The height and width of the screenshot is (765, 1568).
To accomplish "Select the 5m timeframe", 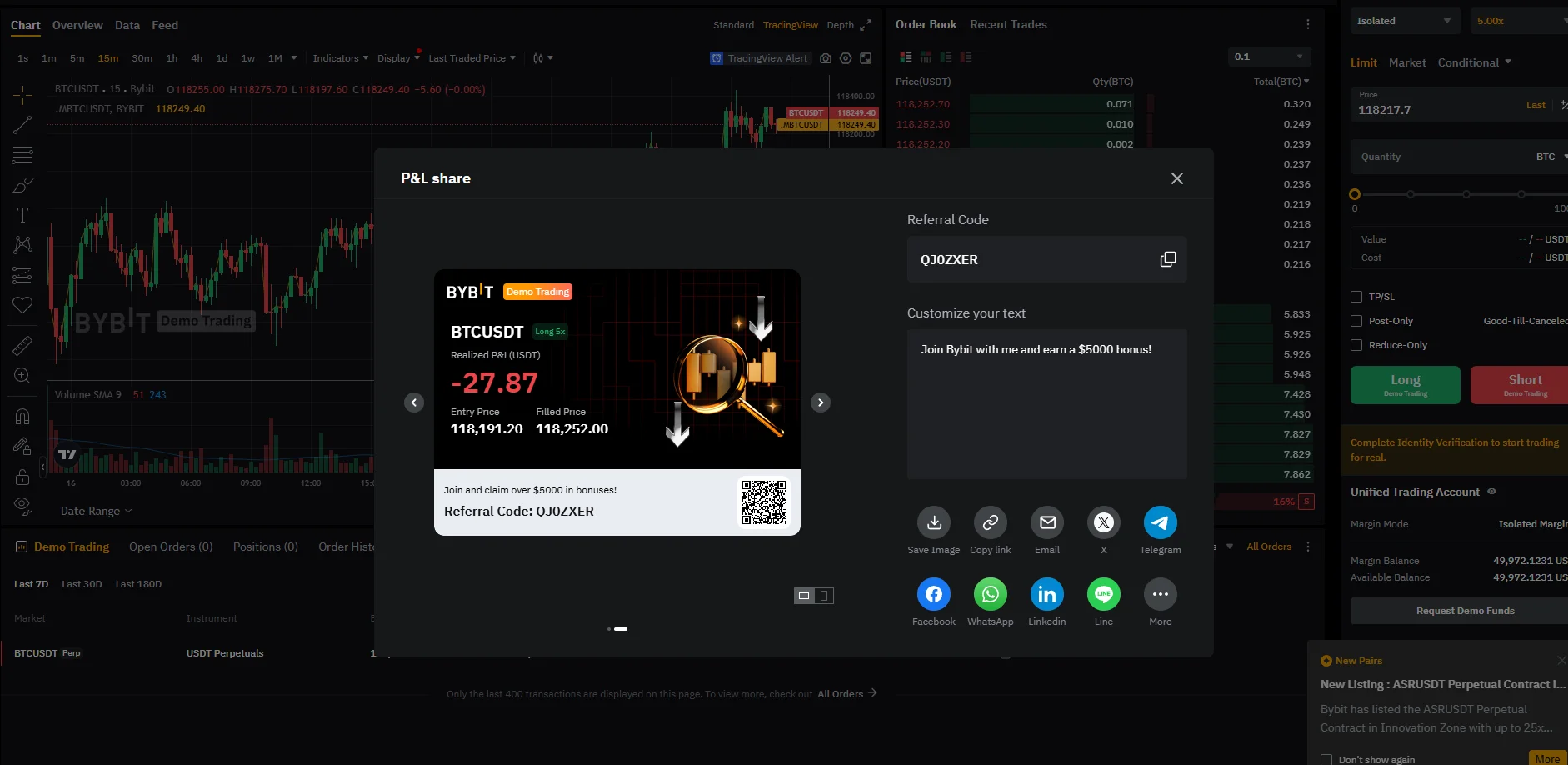I will 77,58.
